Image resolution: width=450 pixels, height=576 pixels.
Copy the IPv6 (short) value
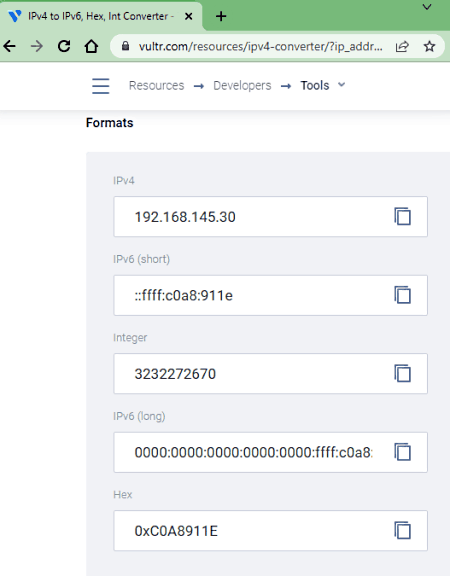(403, 295)
